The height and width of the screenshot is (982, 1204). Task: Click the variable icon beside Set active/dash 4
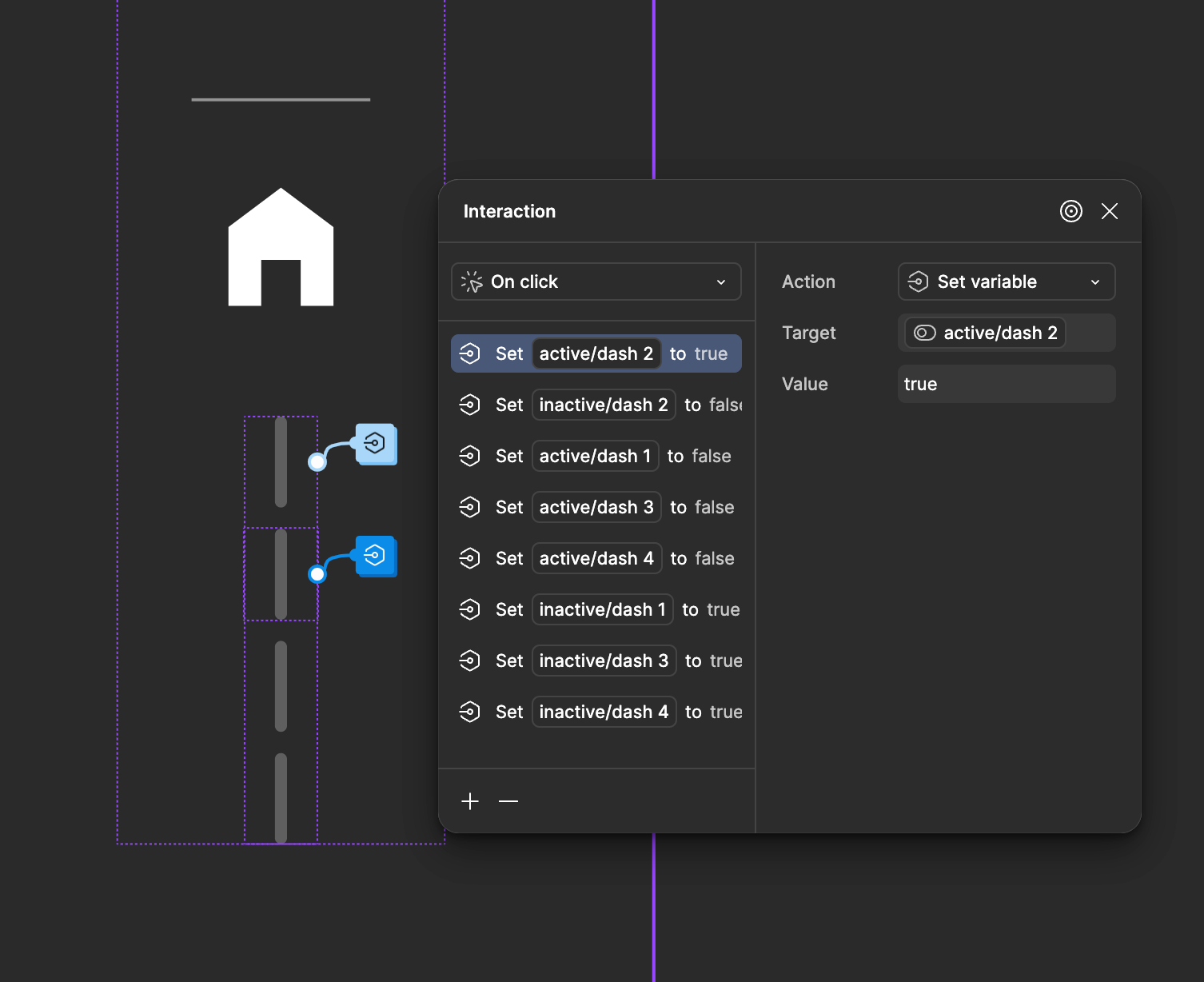(470, 558)
